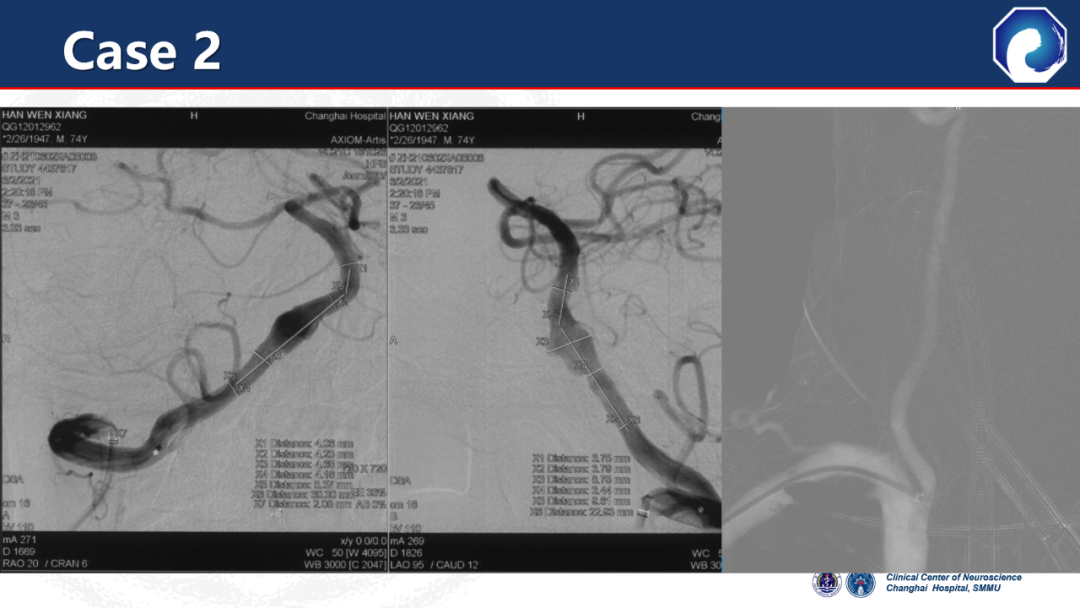
Task: Click the 'RAO 20 / CRAN 6' angle label
Action: point(45,563)
